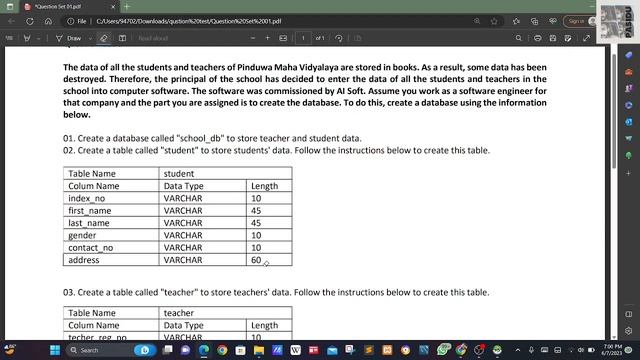The width and height of the screenshot is (640, 360).
Task: Show hidden system tray icons
Action: coord(518,350)
